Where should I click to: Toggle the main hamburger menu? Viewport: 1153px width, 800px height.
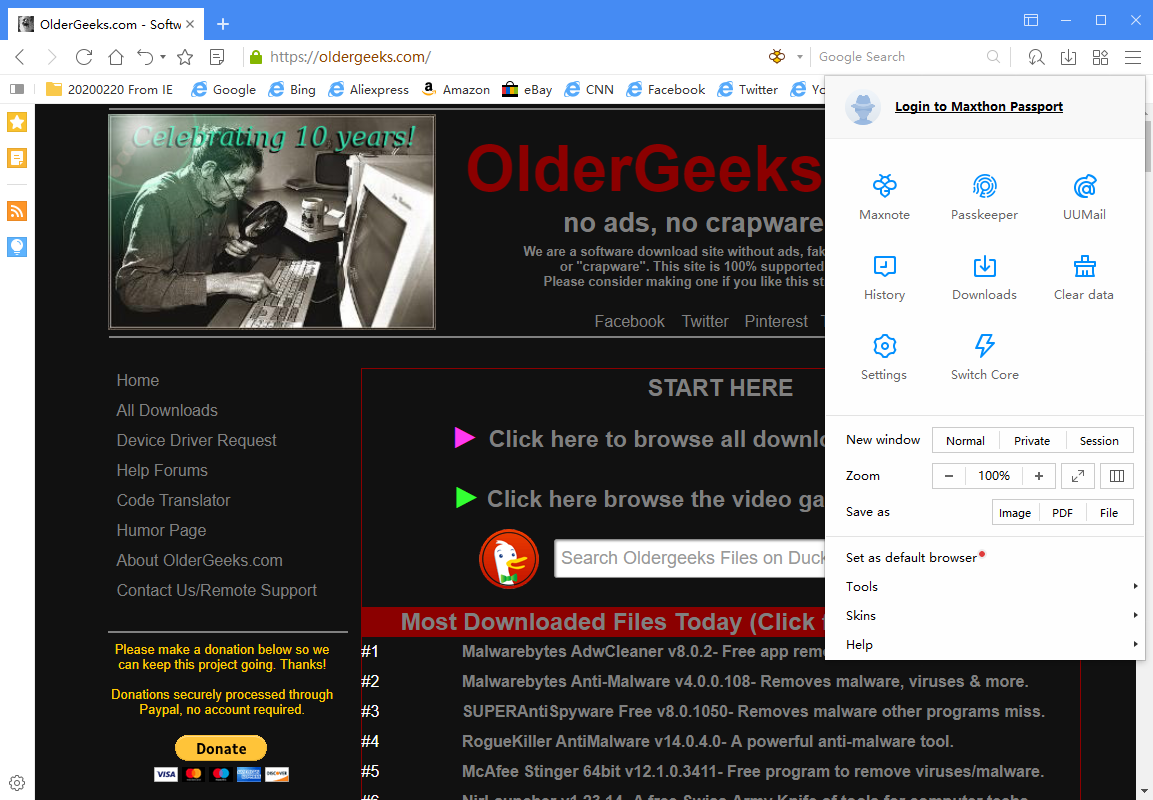coord(1132,57)
